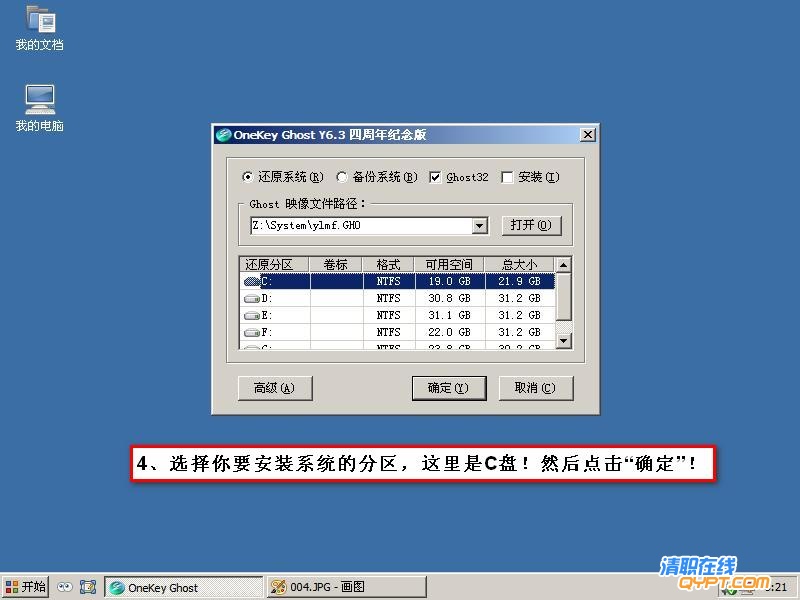
Task: Click the eyes quick launch icon
Action: [65, 587]
